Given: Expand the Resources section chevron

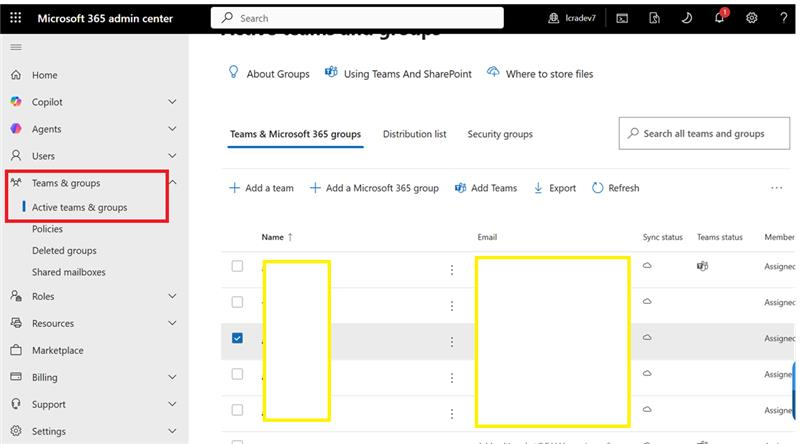Looking at the screenshot, I should [172, 323].
